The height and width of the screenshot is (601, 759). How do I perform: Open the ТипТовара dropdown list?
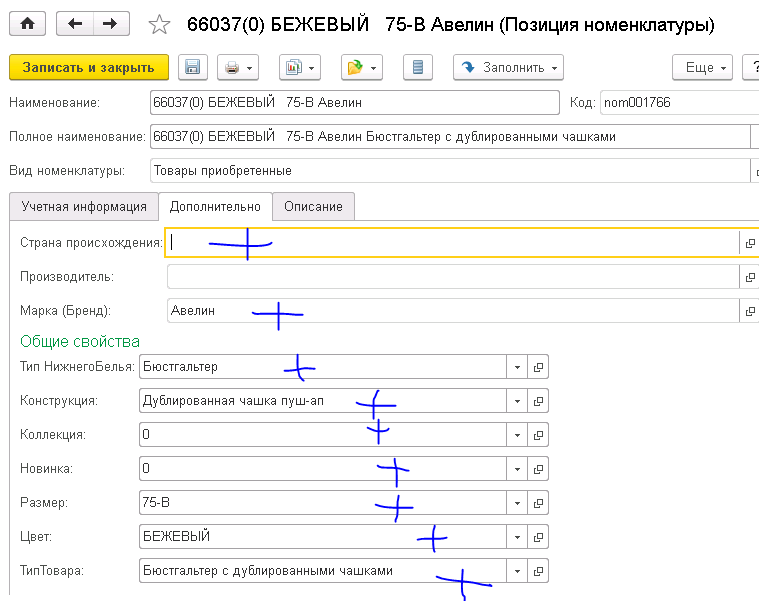517,571
